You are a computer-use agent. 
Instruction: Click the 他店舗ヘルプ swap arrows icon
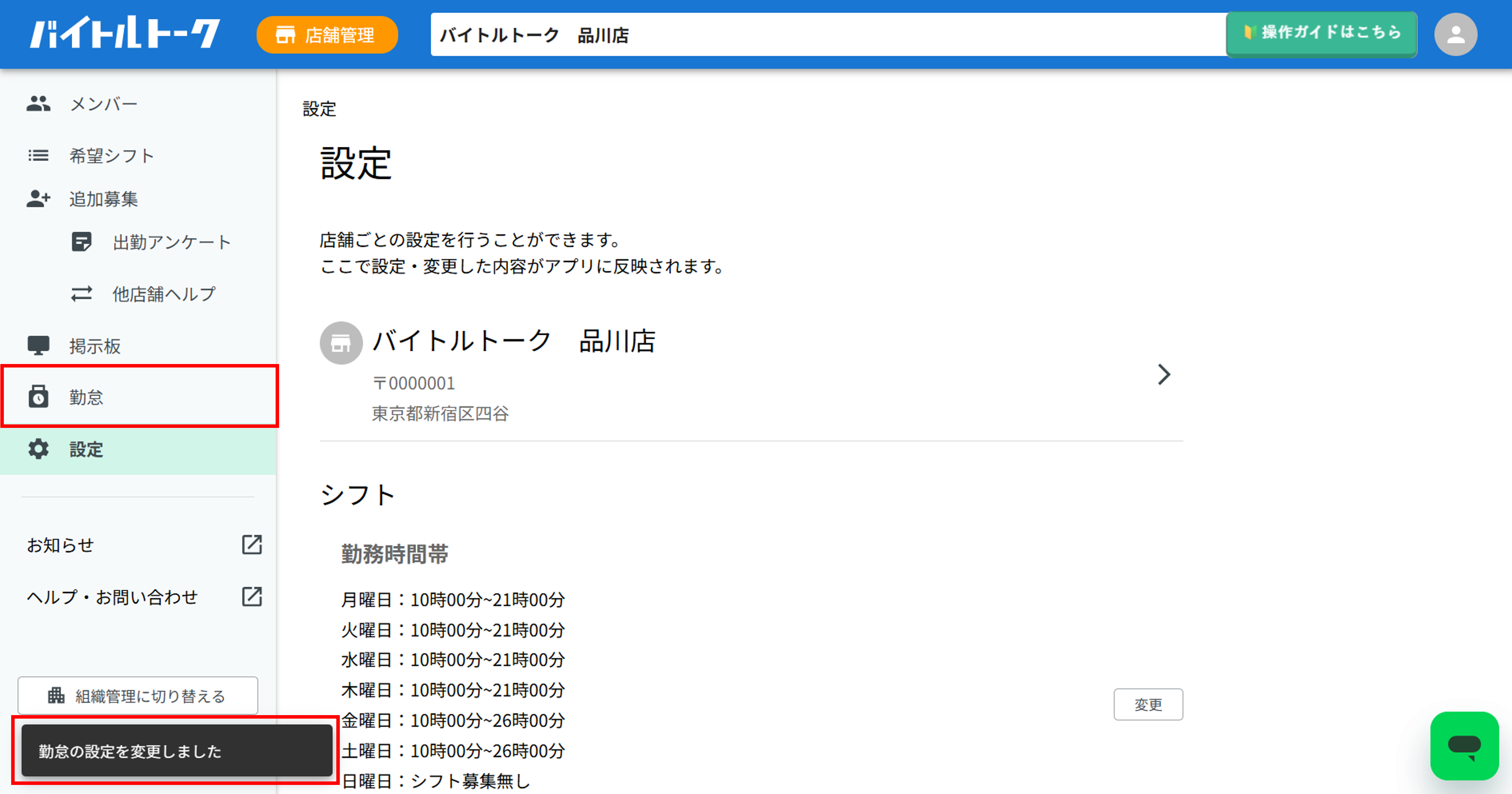coord(82,294)
